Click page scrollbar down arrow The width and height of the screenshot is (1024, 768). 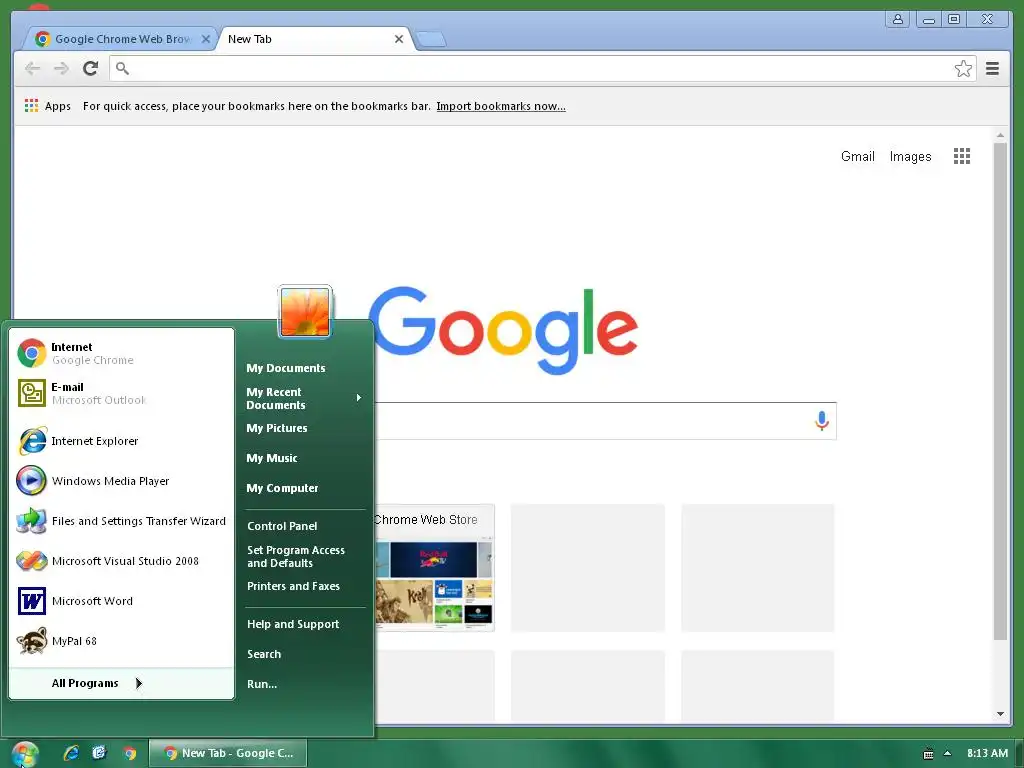1000,714
